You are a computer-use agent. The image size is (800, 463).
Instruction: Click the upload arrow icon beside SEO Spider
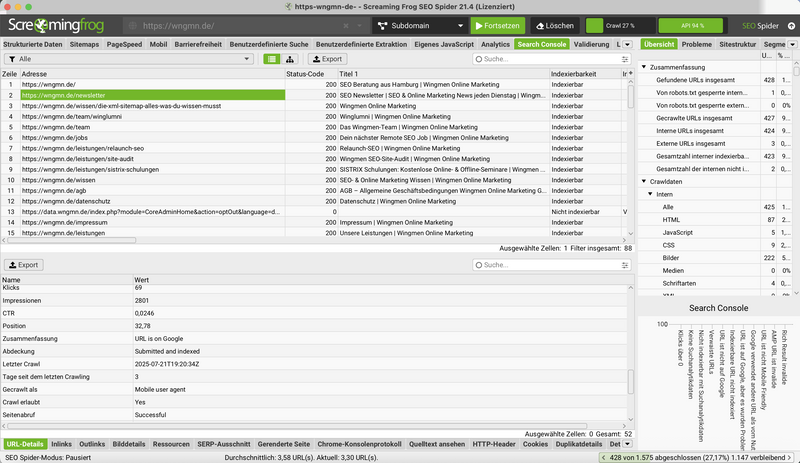(791, 26)
